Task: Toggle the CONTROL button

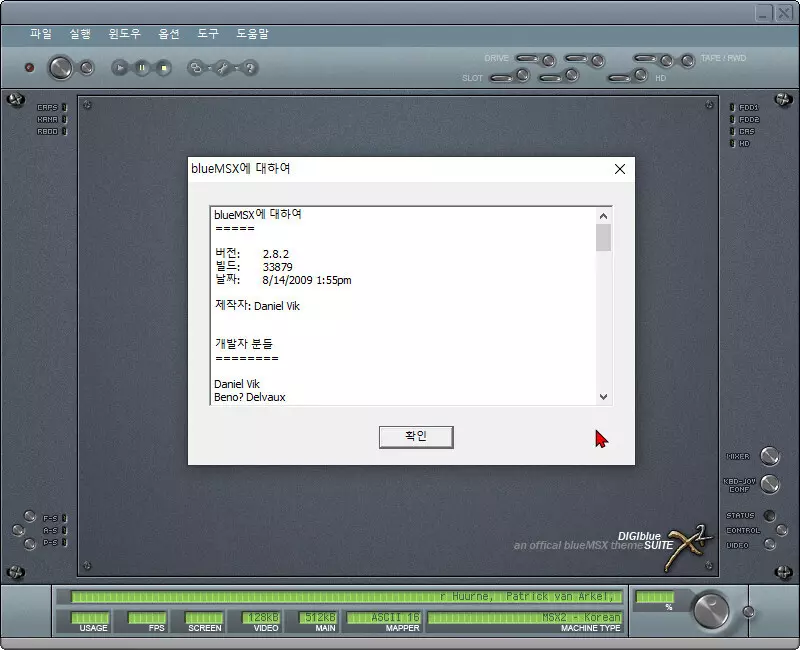Action: (x=782, y=530)
